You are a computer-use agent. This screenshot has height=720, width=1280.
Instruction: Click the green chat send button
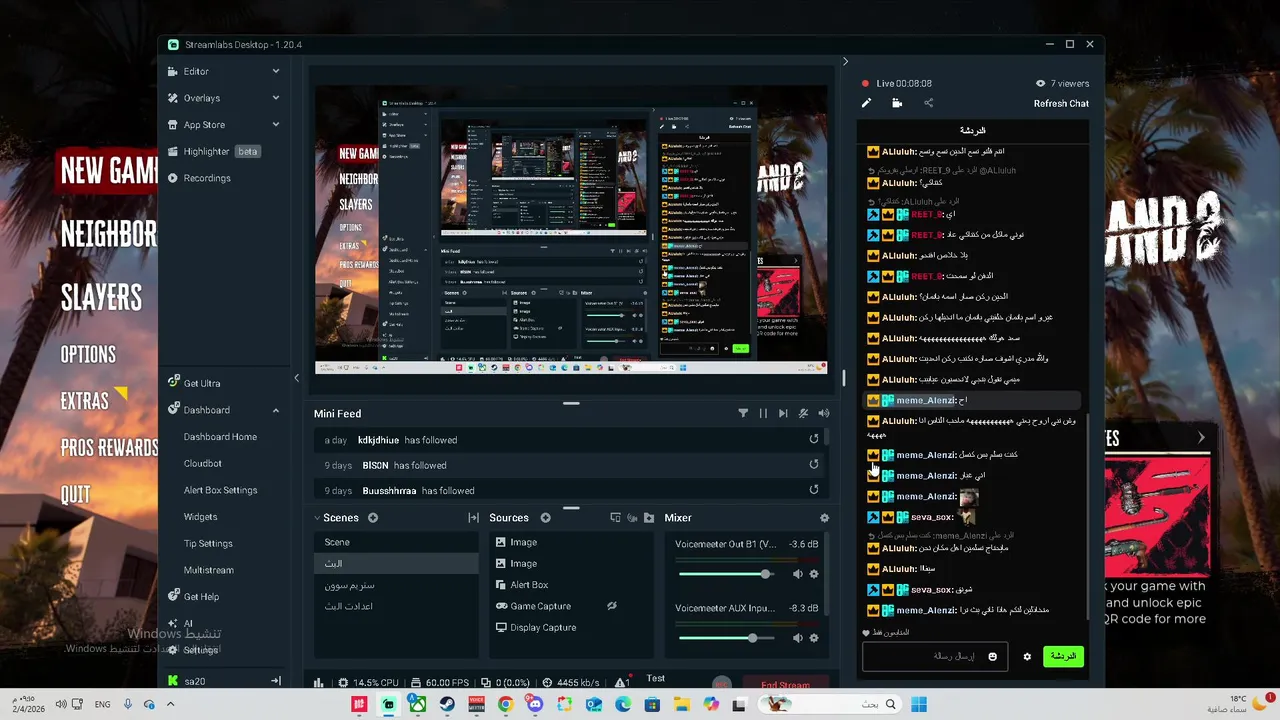(x=1063, y=656)
